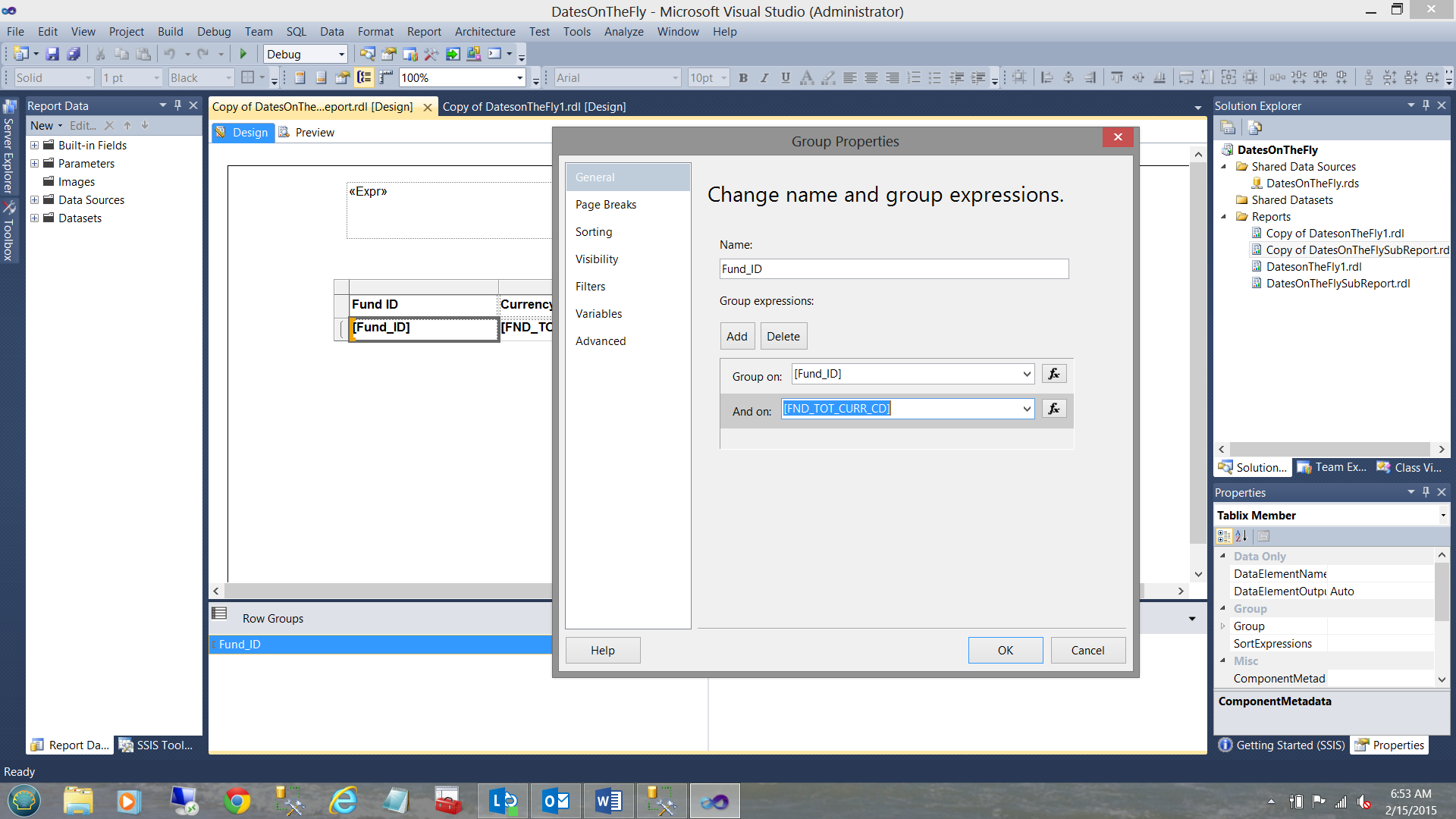Open expression editor for And on row
The image size is (1456, 819).
point(1053,409)
